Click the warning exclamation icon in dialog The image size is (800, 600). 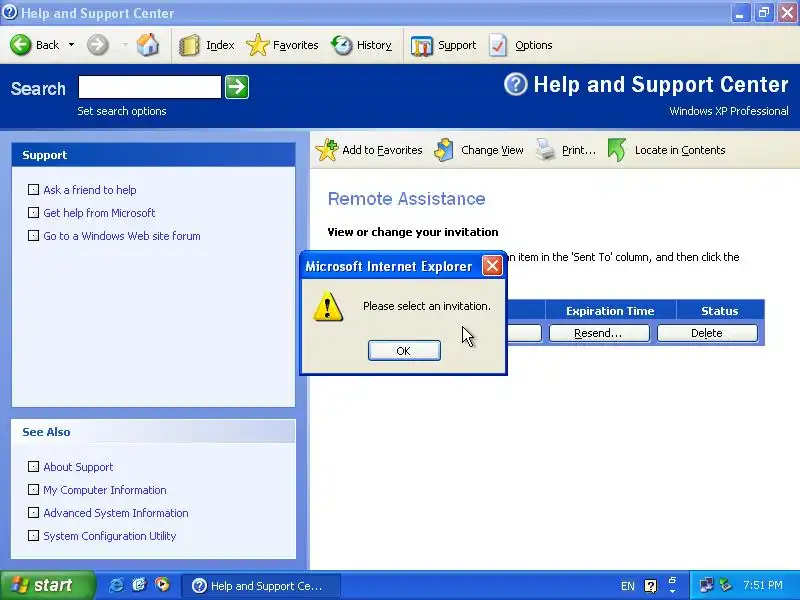[x=328, y=307]
